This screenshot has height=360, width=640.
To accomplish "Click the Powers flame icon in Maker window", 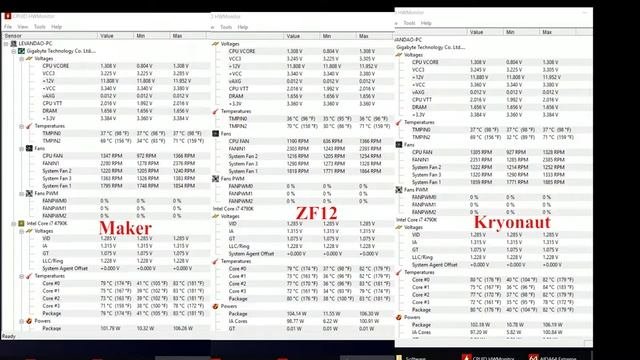I will click(x=29, y=321).
